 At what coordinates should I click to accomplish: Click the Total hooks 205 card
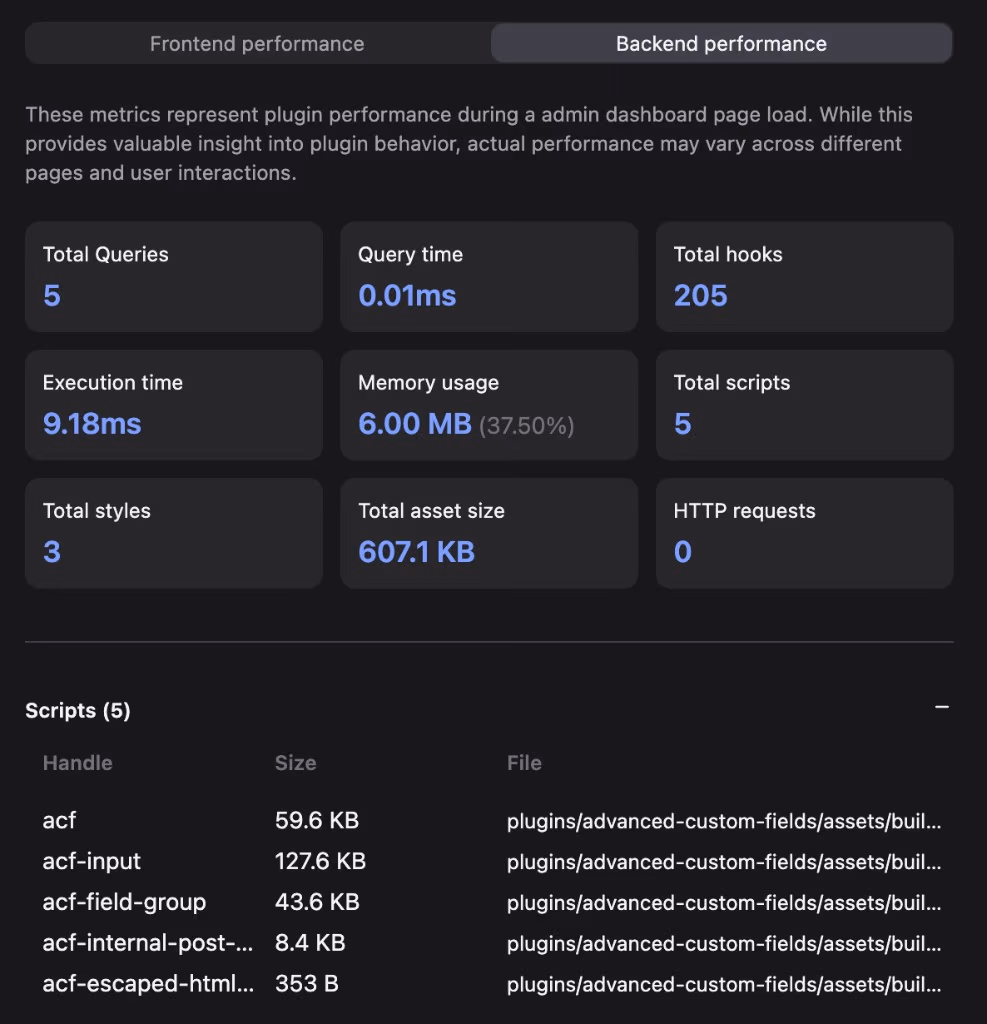pos(804,277)
